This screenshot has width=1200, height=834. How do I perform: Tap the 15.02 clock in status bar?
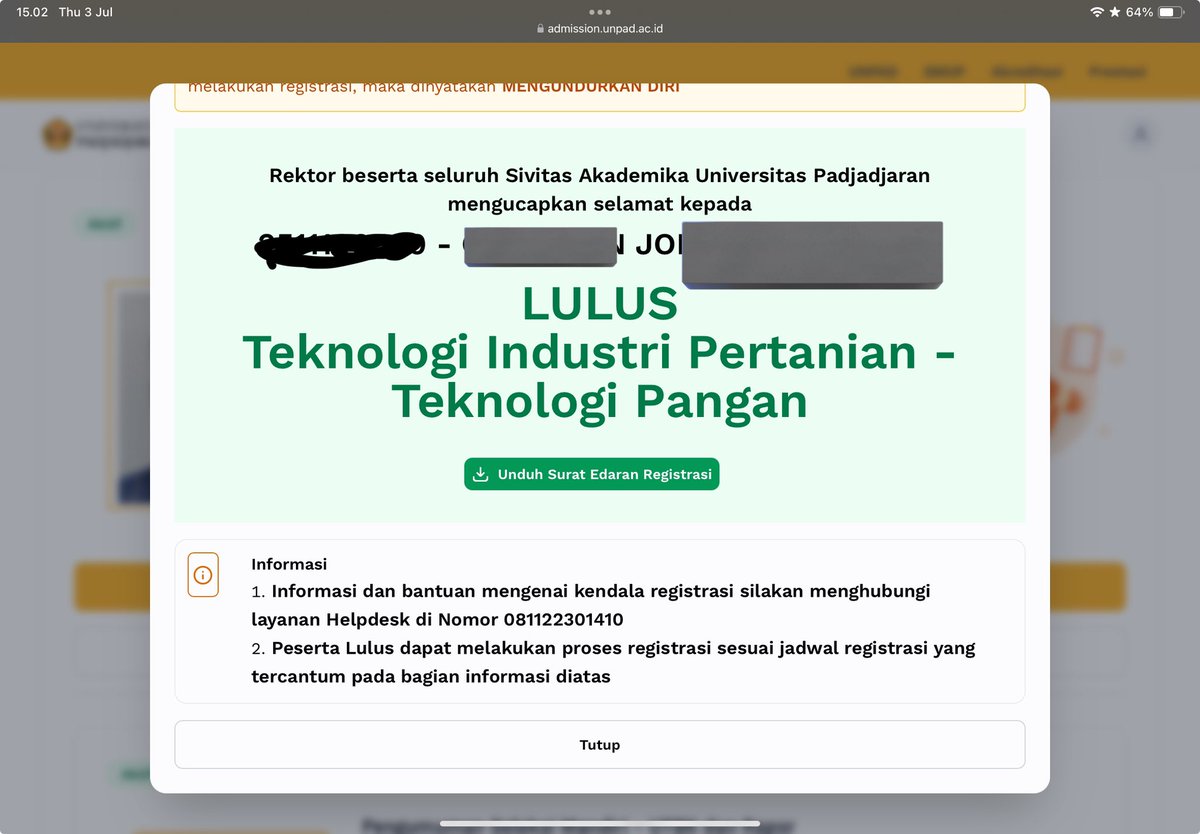tap(32, 12)
